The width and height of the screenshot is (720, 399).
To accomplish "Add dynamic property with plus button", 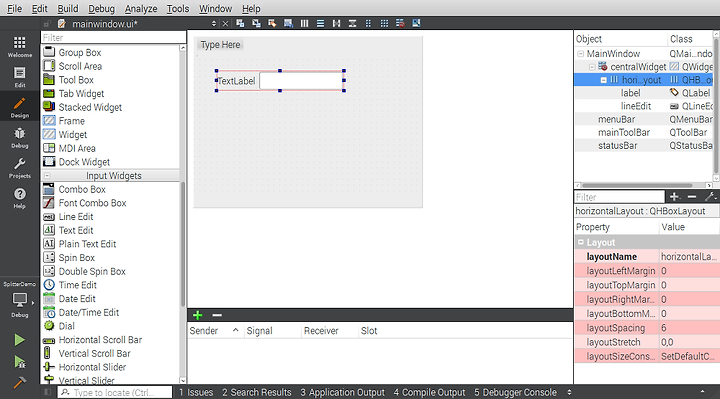I will click(x=674, y=197).
